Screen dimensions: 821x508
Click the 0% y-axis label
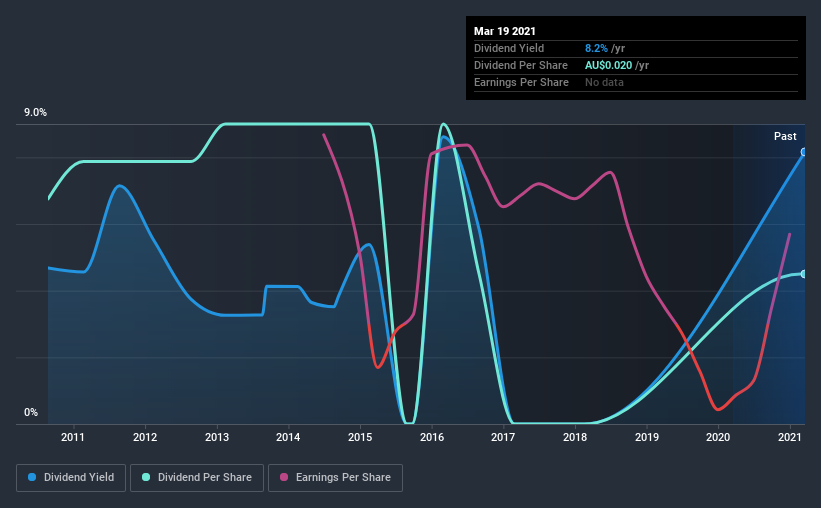[31, 413]
